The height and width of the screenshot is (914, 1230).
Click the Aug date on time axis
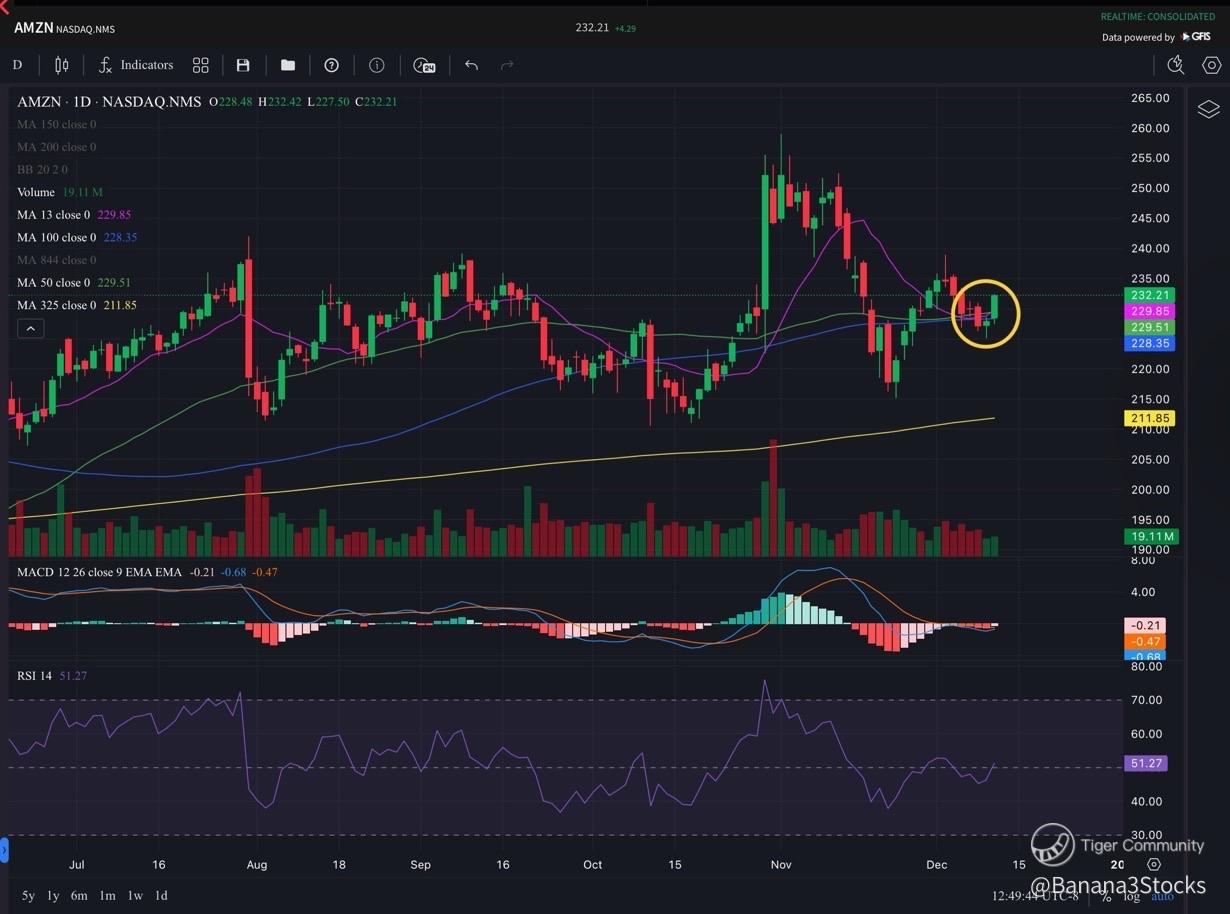pos(257,864)
